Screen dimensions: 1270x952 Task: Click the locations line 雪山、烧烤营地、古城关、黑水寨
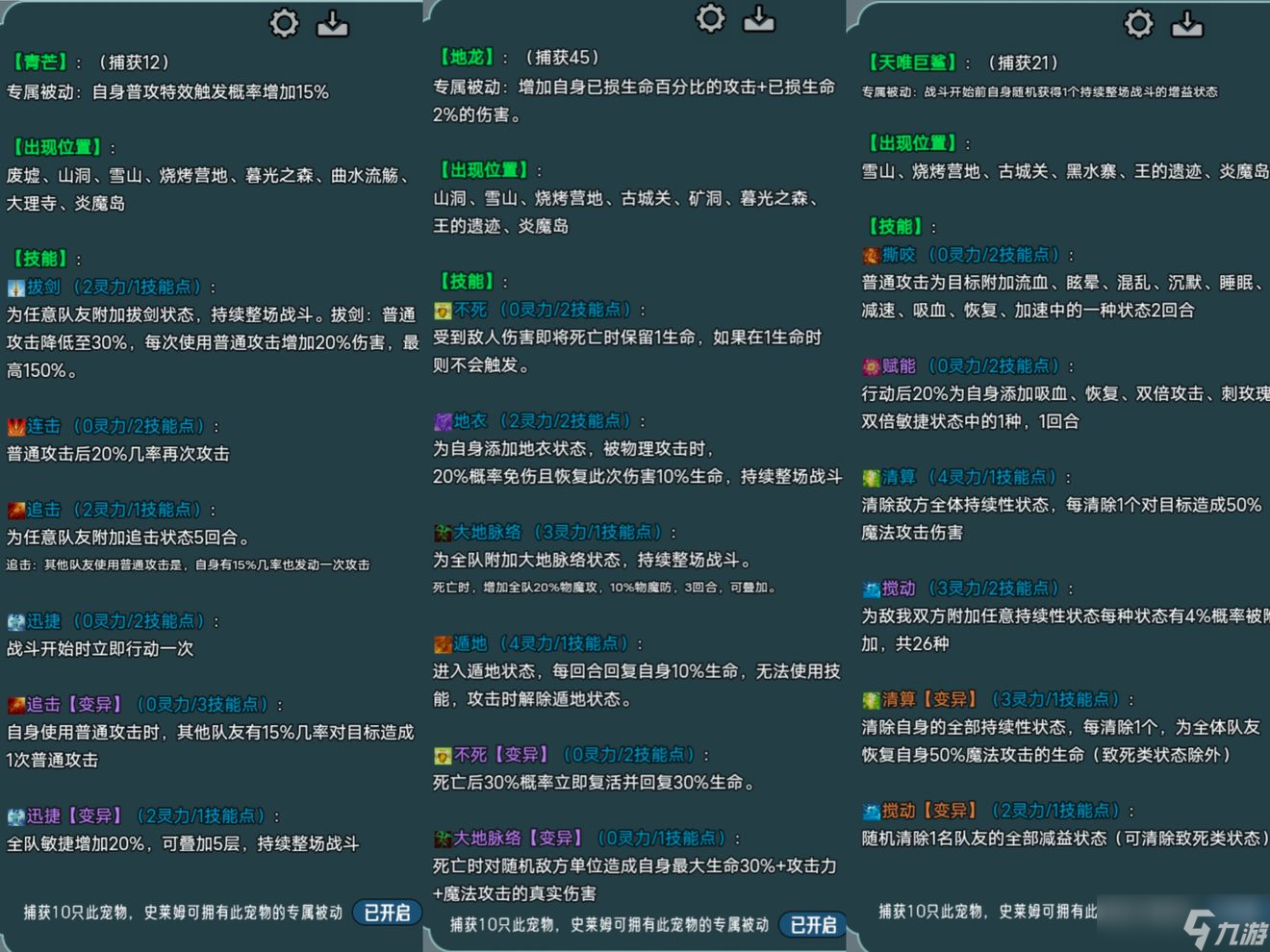click(1065, 171)
